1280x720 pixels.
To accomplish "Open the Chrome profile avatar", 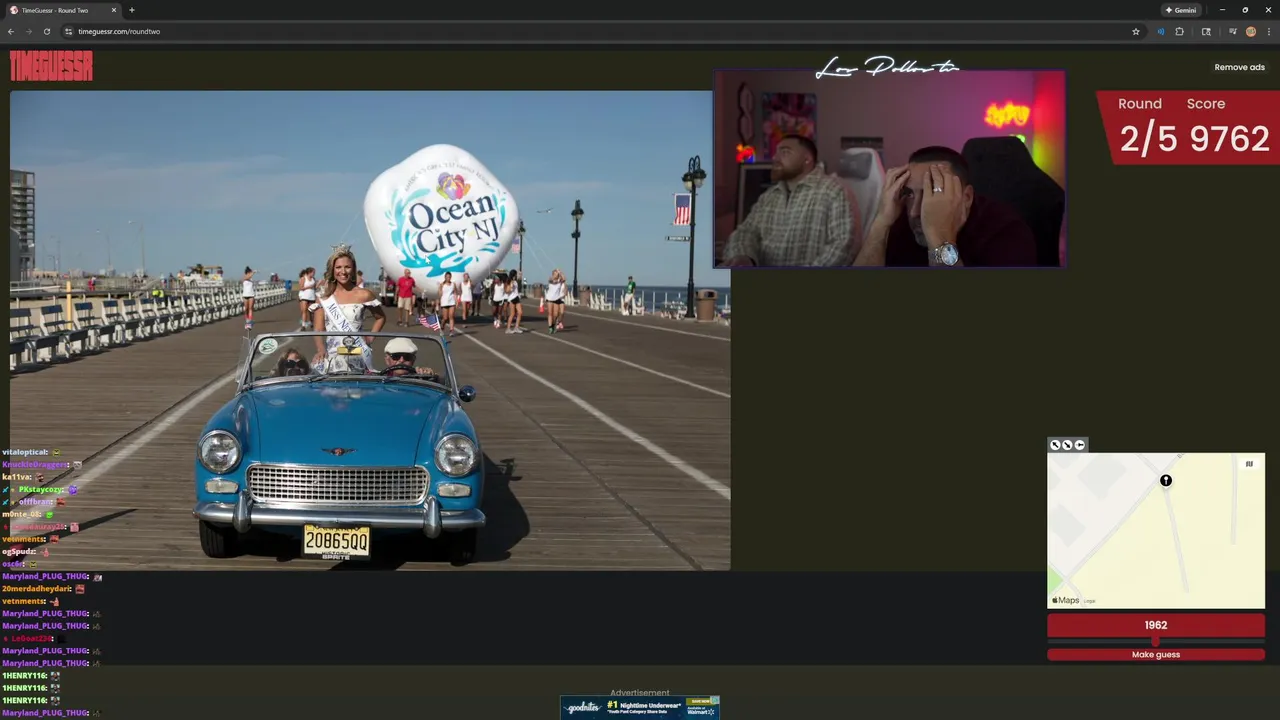I will point(1251,31).
